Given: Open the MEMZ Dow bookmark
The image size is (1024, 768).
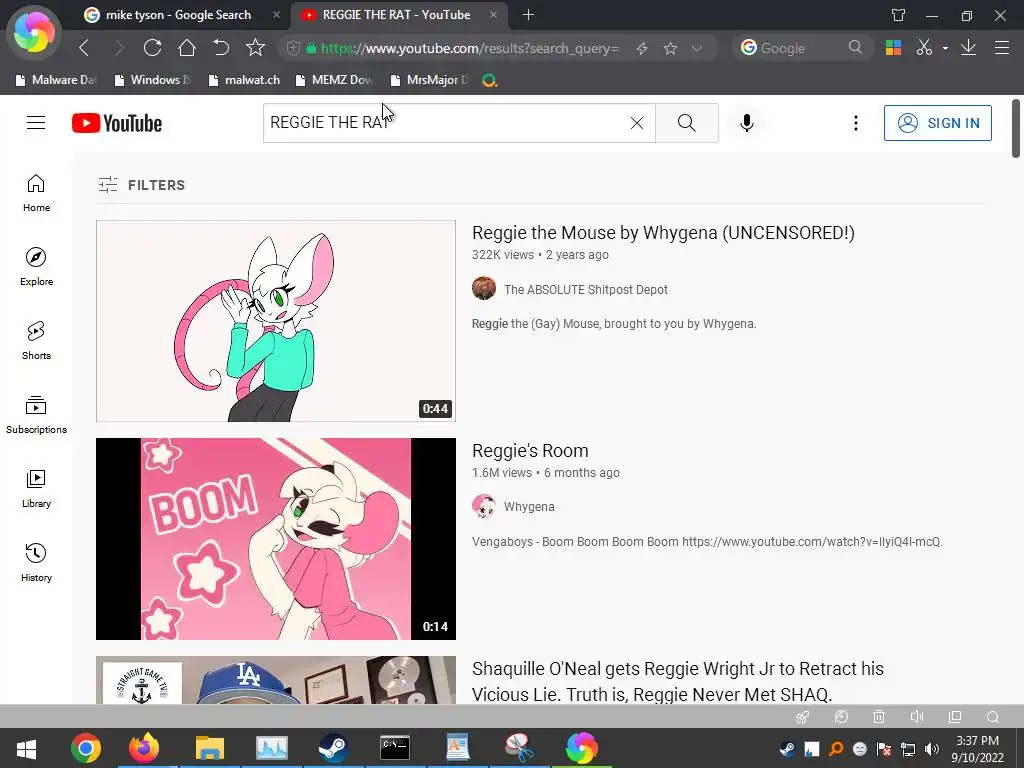Looking at the screenshot, I should point(334,80).
